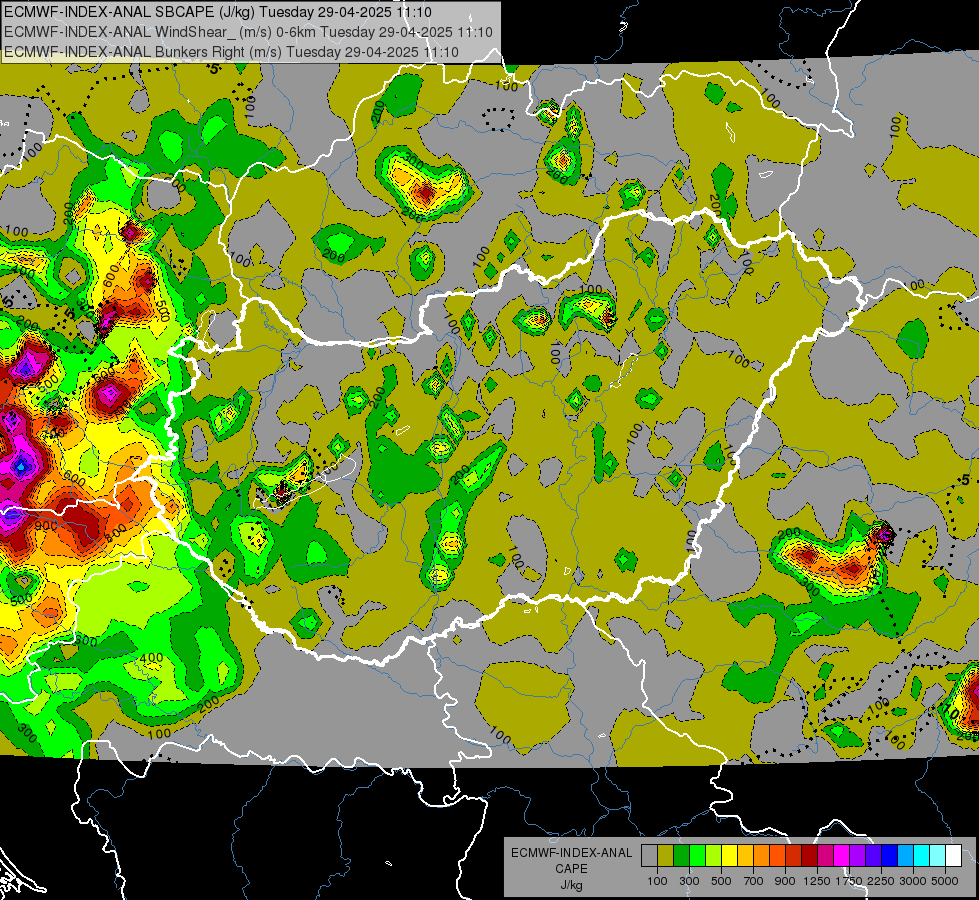Select the legend value 2250
Image resolution: width=979 pixels, height=900 pixels.
[881, 881]
